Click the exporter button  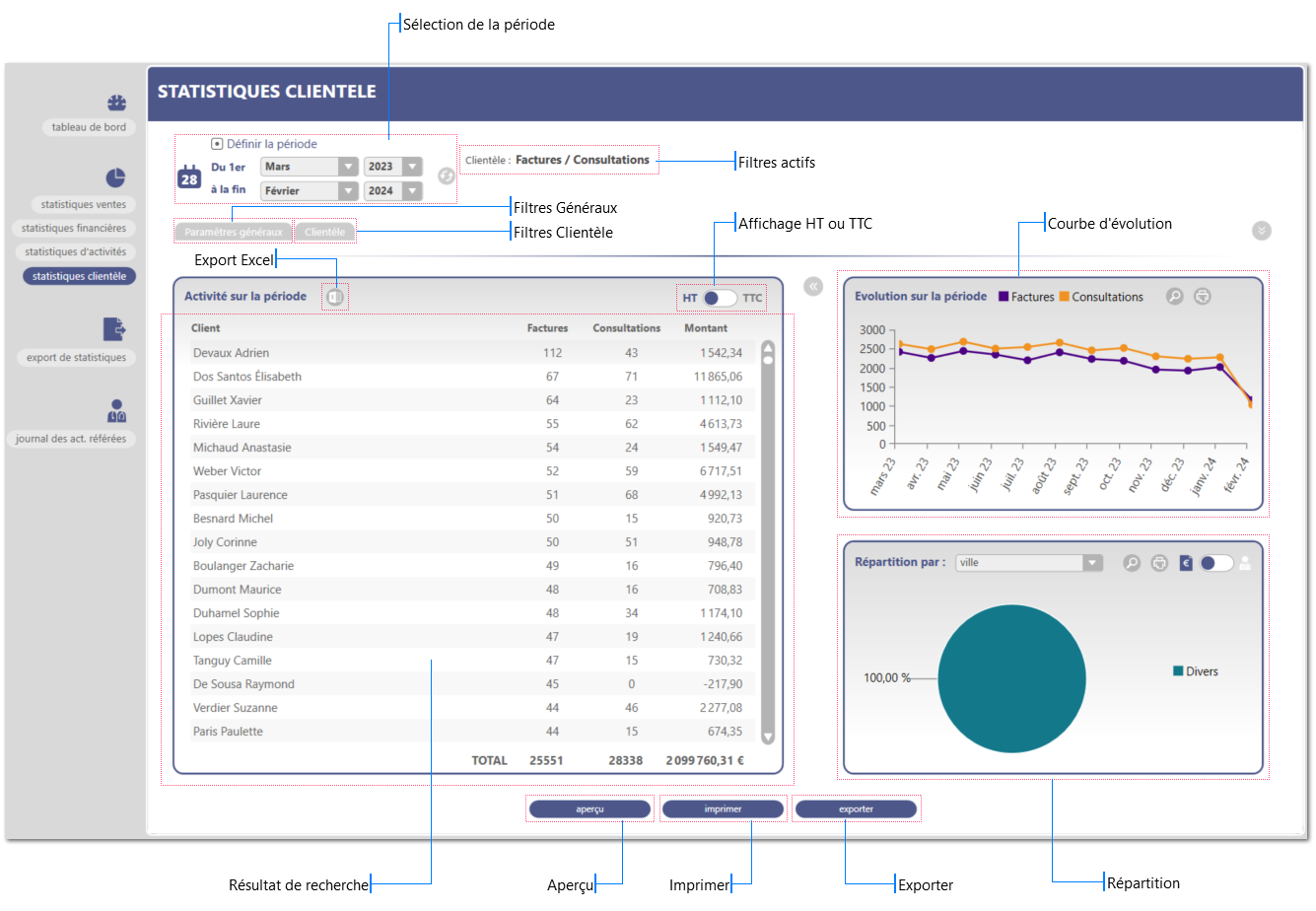[x=856, y=809]
